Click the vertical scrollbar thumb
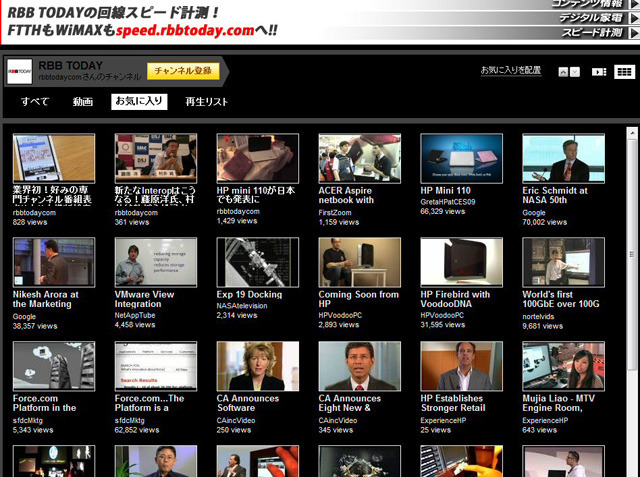Viewport: 640px width, 477px height. pyautogui.click(x=632, y=253)
